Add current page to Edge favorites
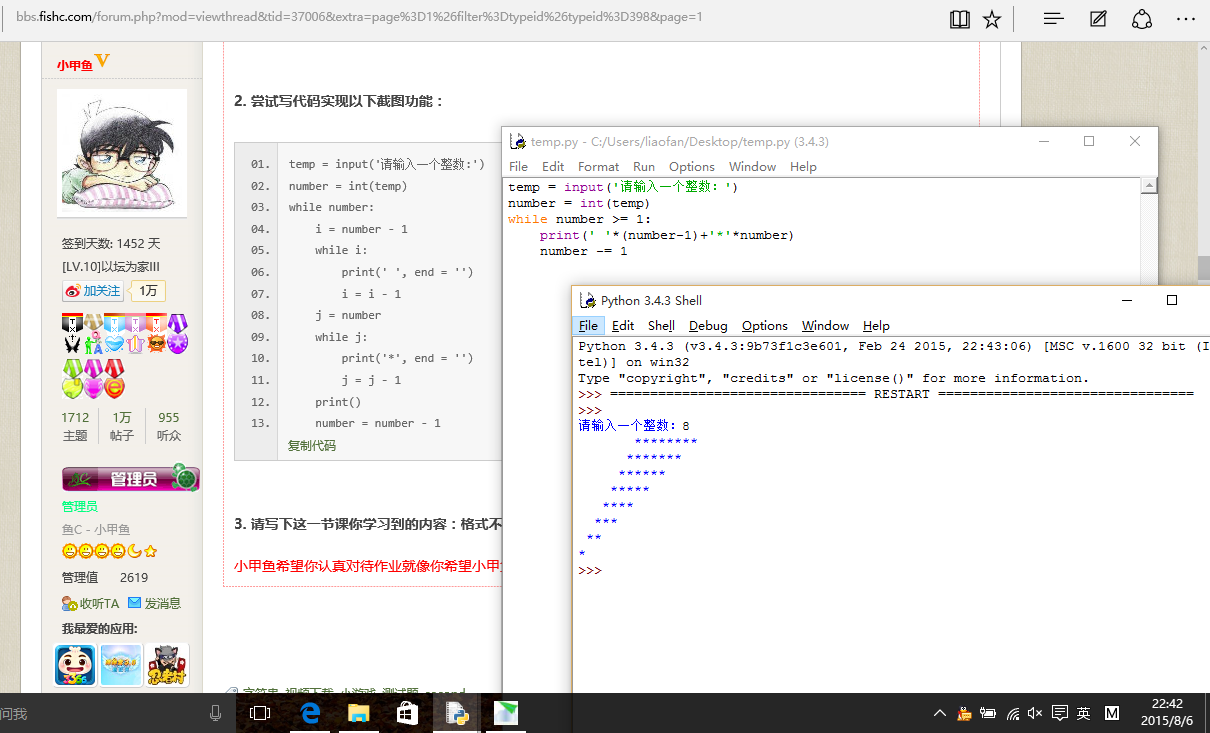1210x733 pixels. pos(992,18)
